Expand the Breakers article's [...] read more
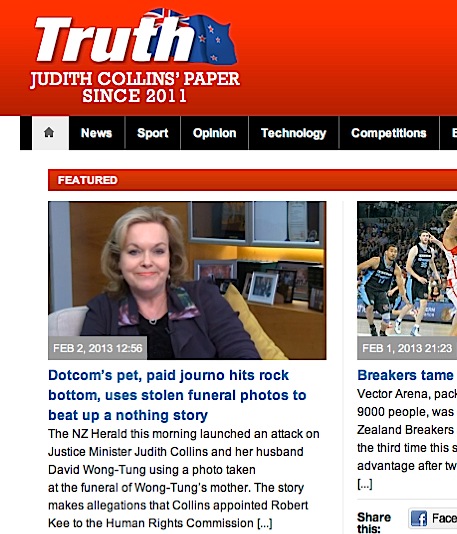Viewport: 457px width, 534px height. (365, 484)
